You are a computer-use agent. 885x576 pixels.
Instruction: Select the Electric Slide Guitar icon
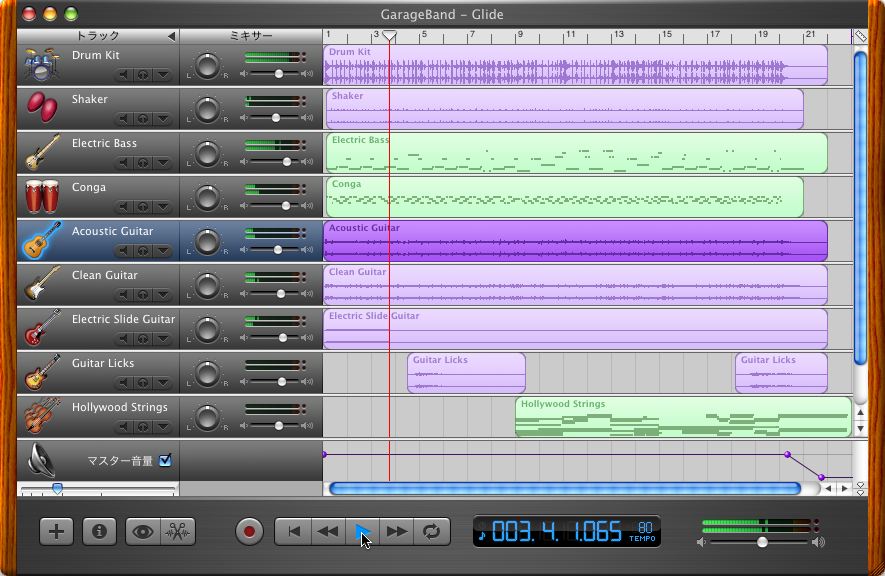[42, 328]
